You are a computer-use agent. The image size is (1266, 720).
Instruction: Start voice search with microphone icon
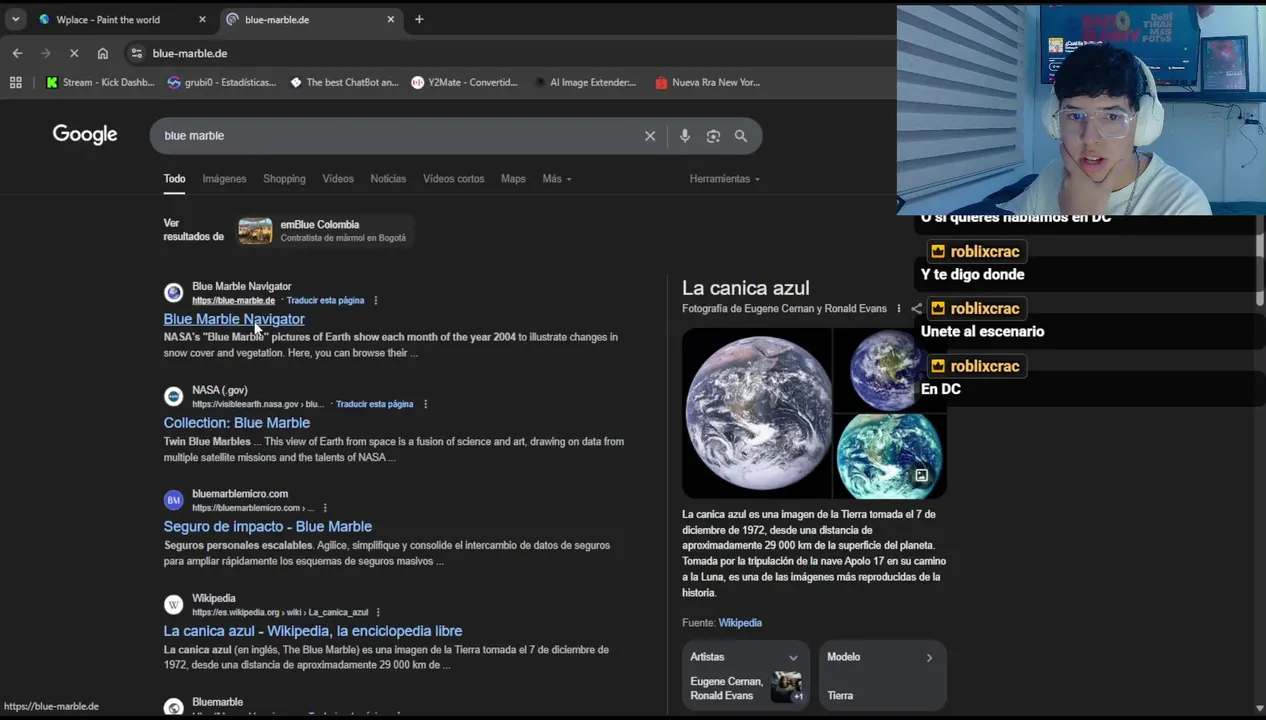685,136
